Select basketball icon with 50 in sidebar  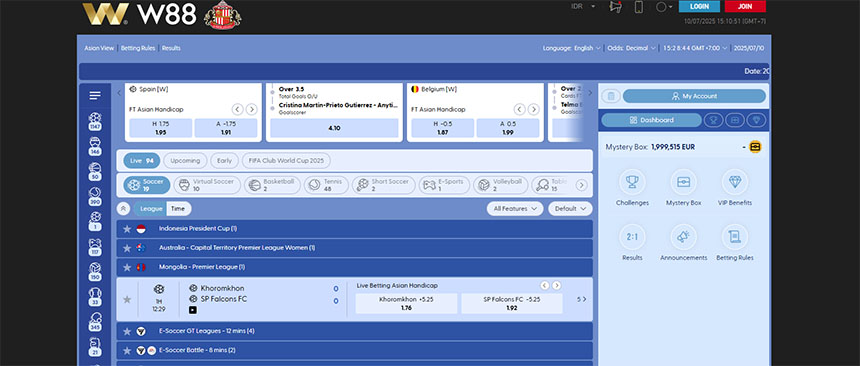pyautogui.click(x=95, y=172)
